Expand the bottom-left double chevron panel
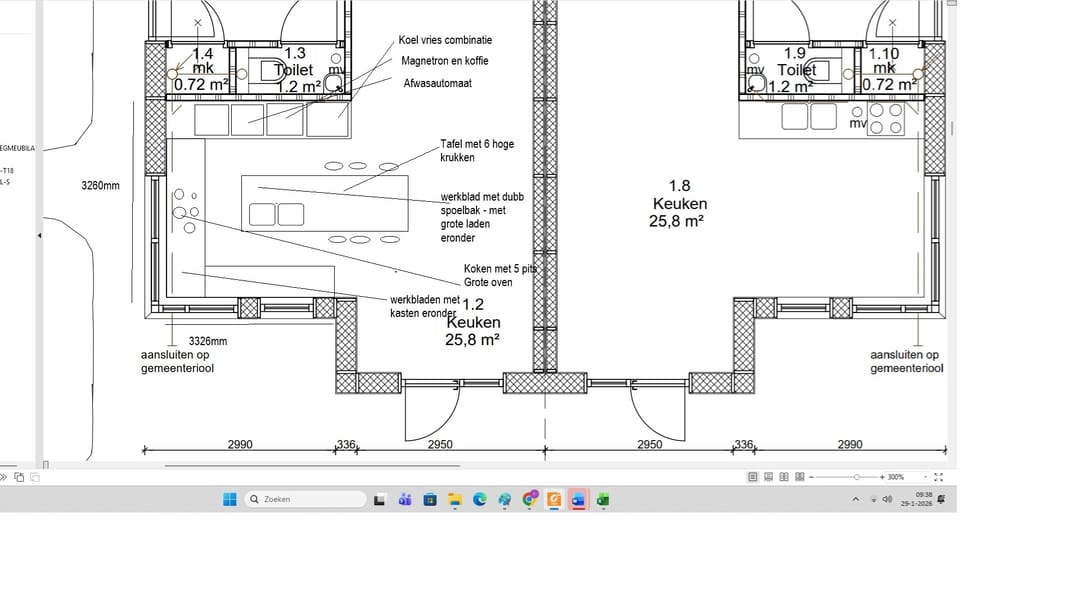The height and width of the screenshot is (607, 1080). pyautogui.click(x=4, y=477)
